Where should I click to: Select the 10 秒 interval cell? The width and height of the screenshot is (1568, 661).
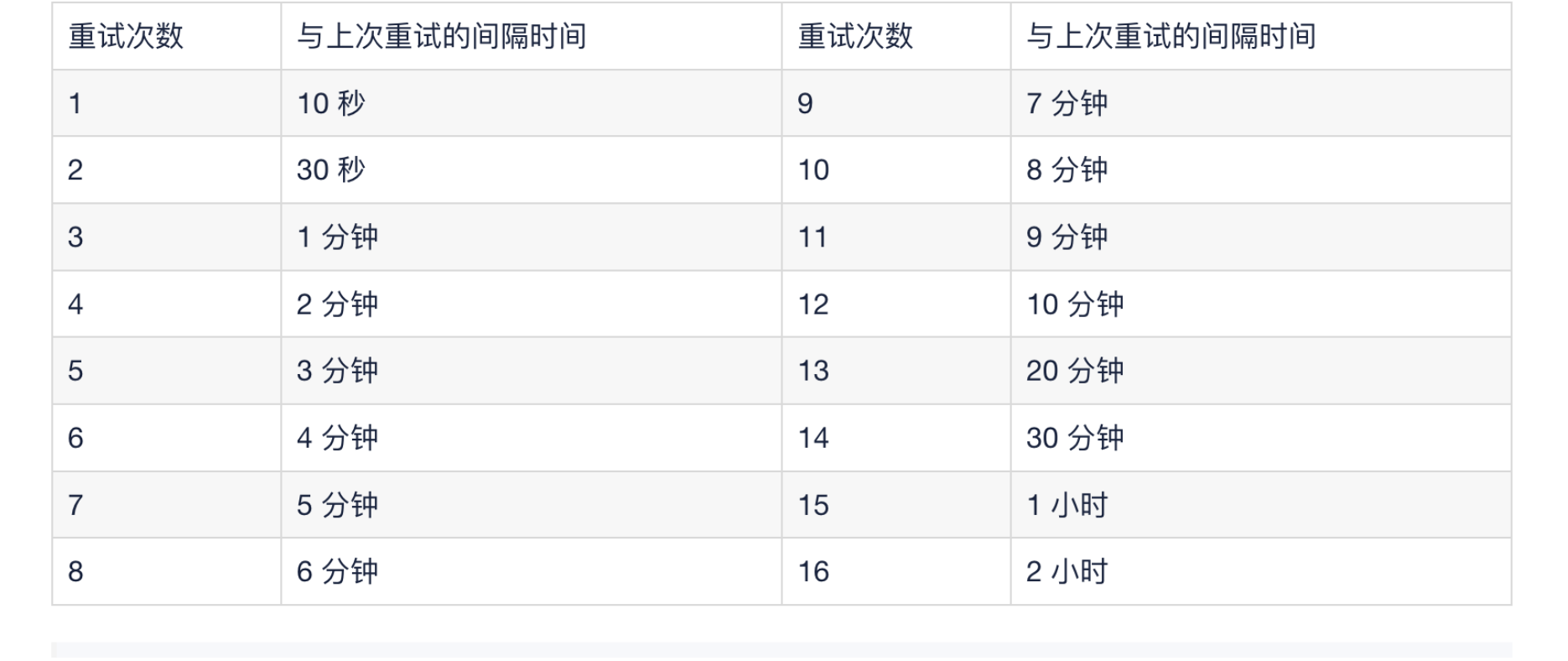tap(331, 103)
